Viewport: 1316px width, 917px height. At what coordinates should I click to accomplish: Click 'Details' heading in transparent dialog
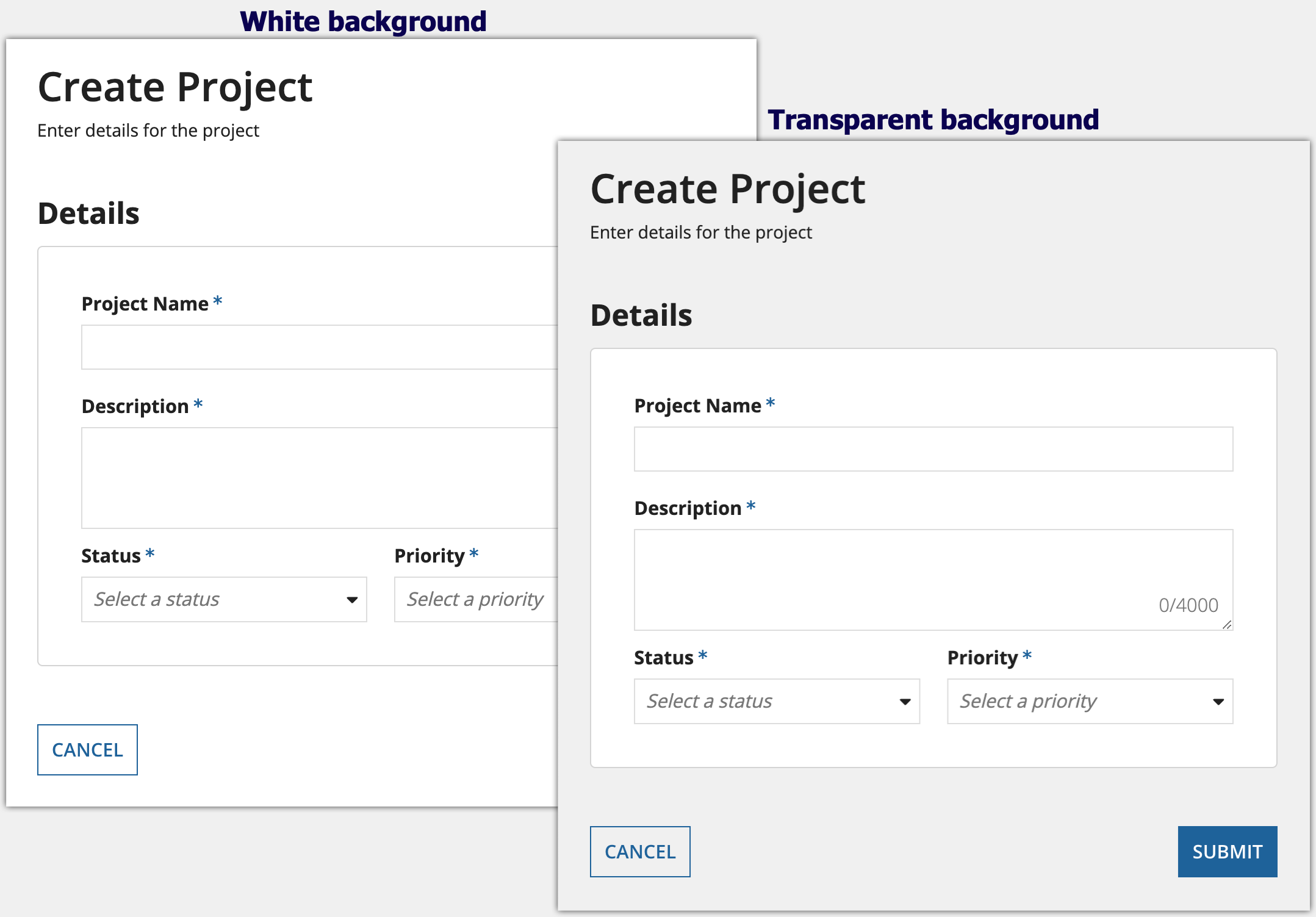[641, 315]
